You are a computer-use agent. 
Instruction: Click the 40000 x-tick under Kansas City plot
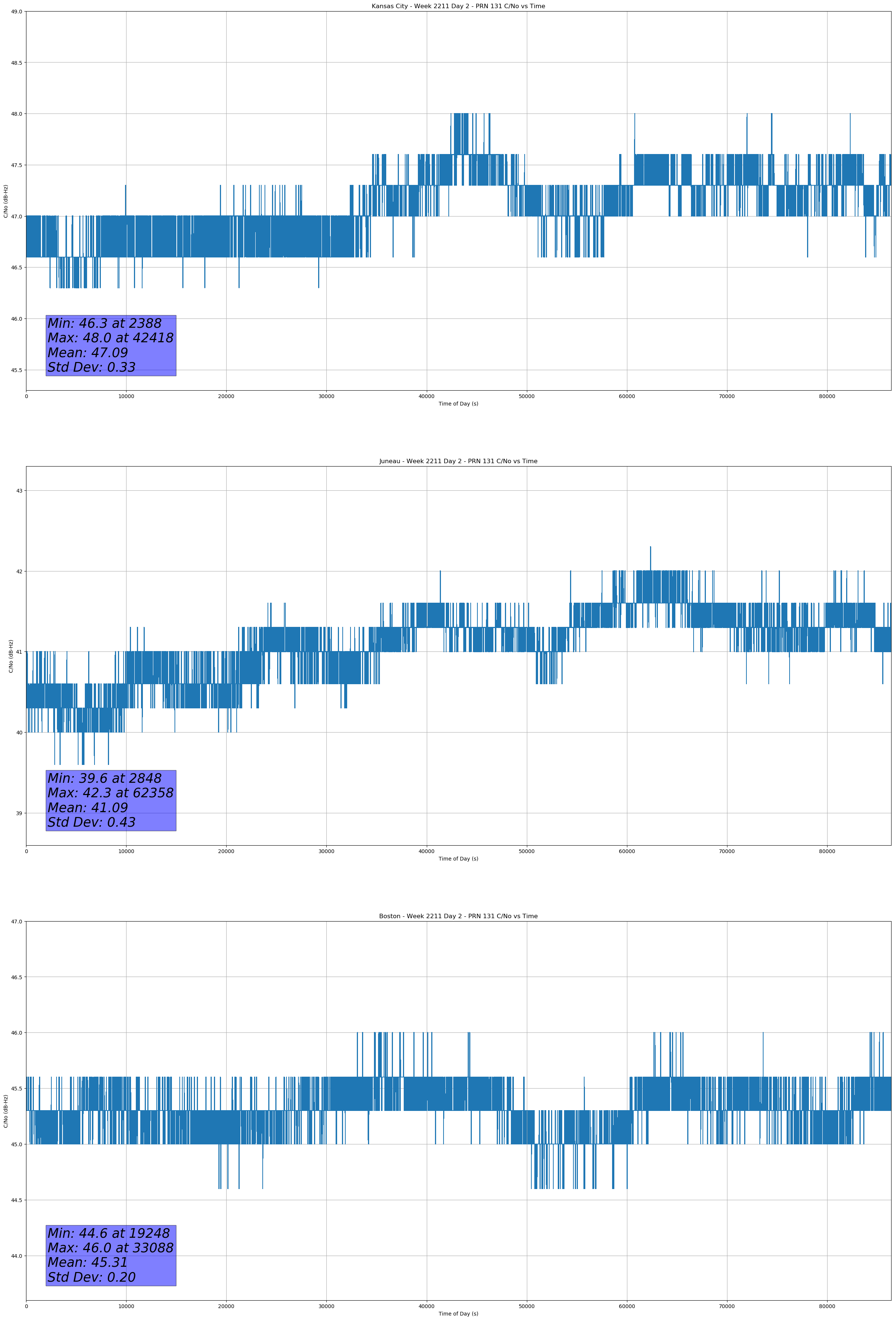426,397
